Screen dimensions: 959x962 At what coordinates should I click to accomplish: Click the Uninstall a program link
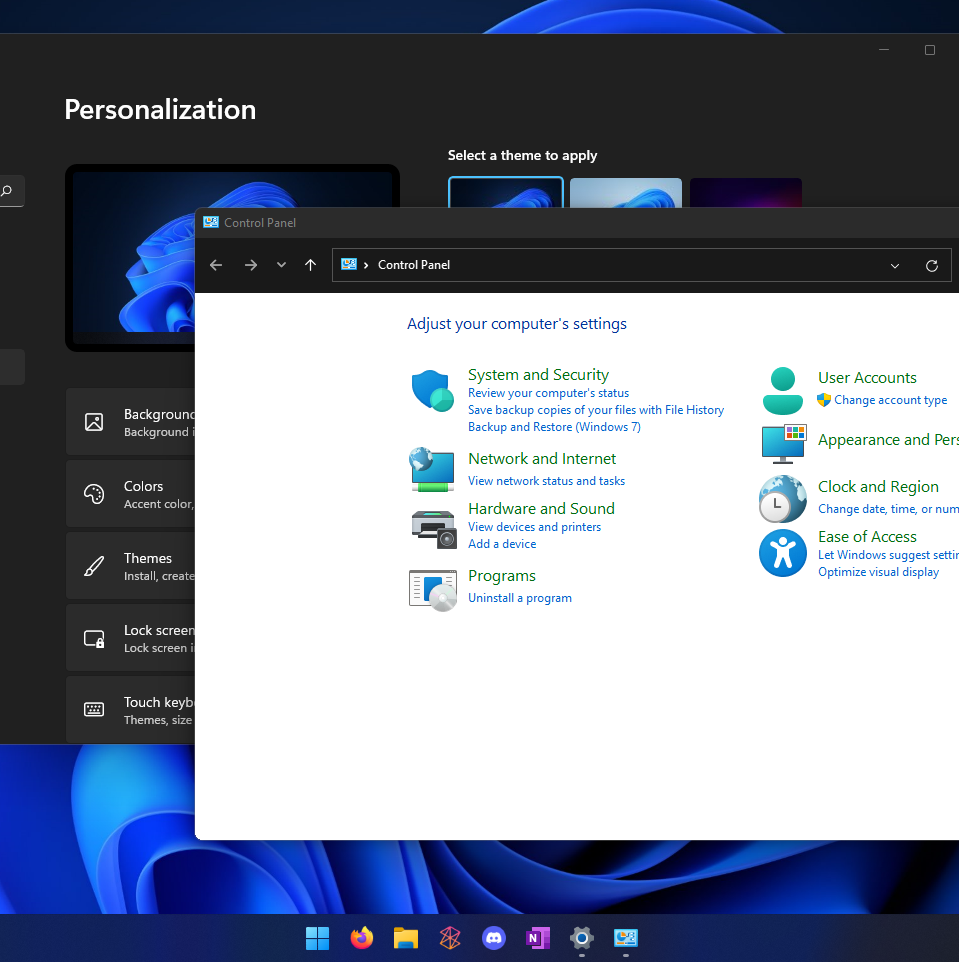point(520,598)
